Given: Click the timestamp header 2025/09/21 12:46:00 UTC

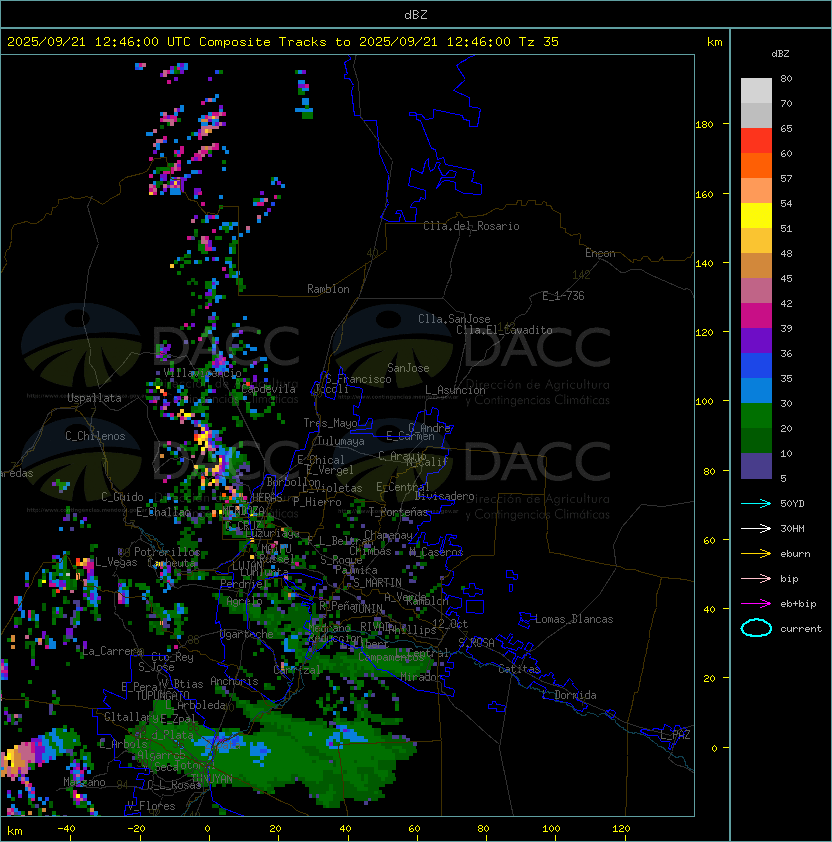Looking at the screenshot, I should pos(99,42).
